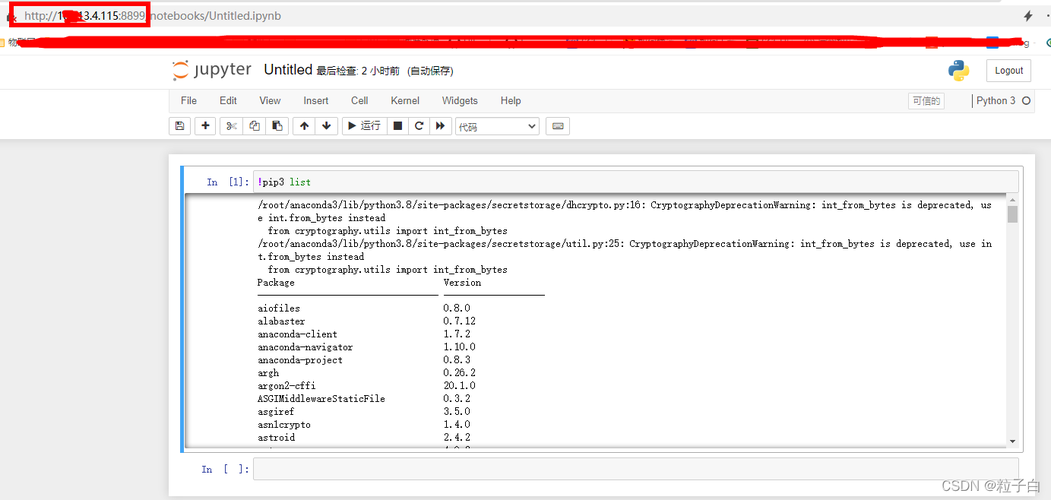Interrupt the kernel with stop icon
The height and width of the screenshot is (500, 1051).
click(397, 125)
